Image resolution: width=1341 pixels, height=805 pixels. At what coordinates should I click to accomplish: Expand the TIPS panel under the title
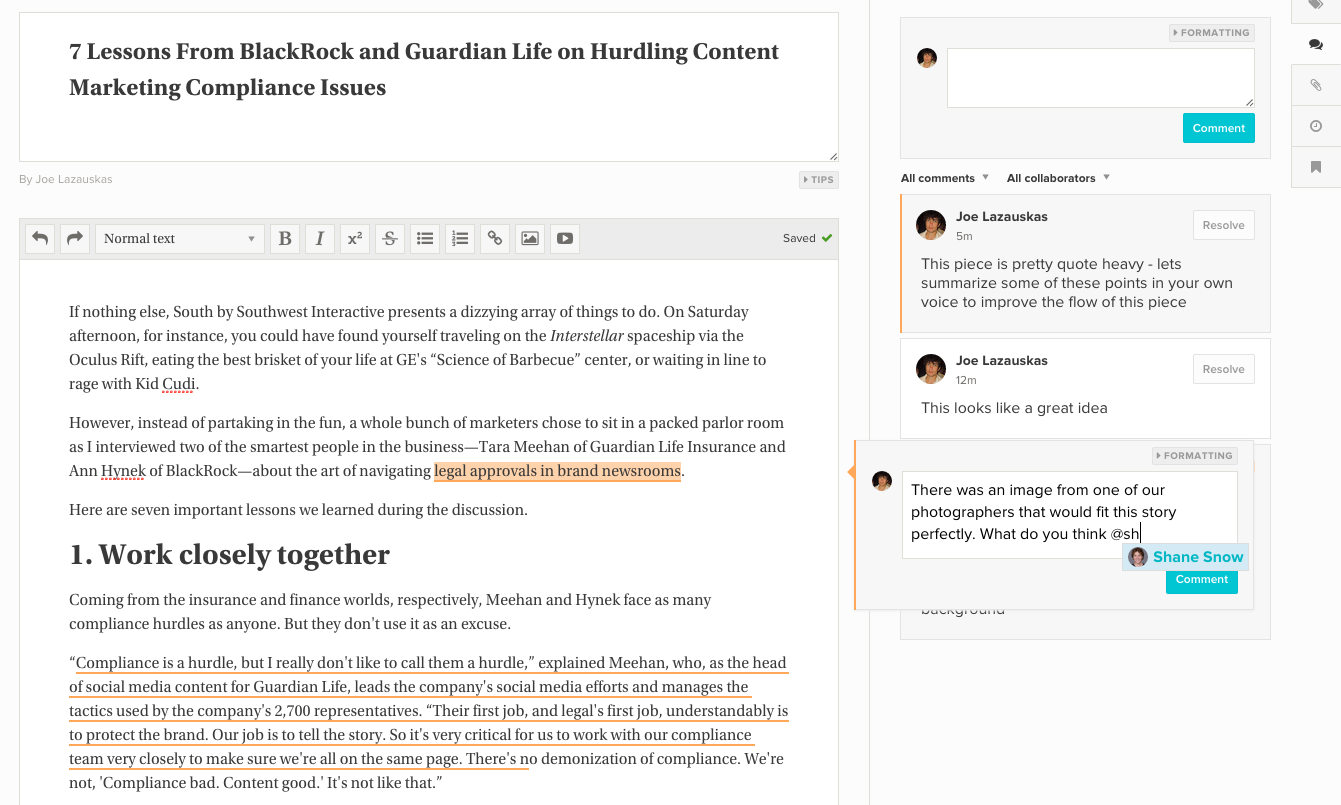tap(818, 180)
